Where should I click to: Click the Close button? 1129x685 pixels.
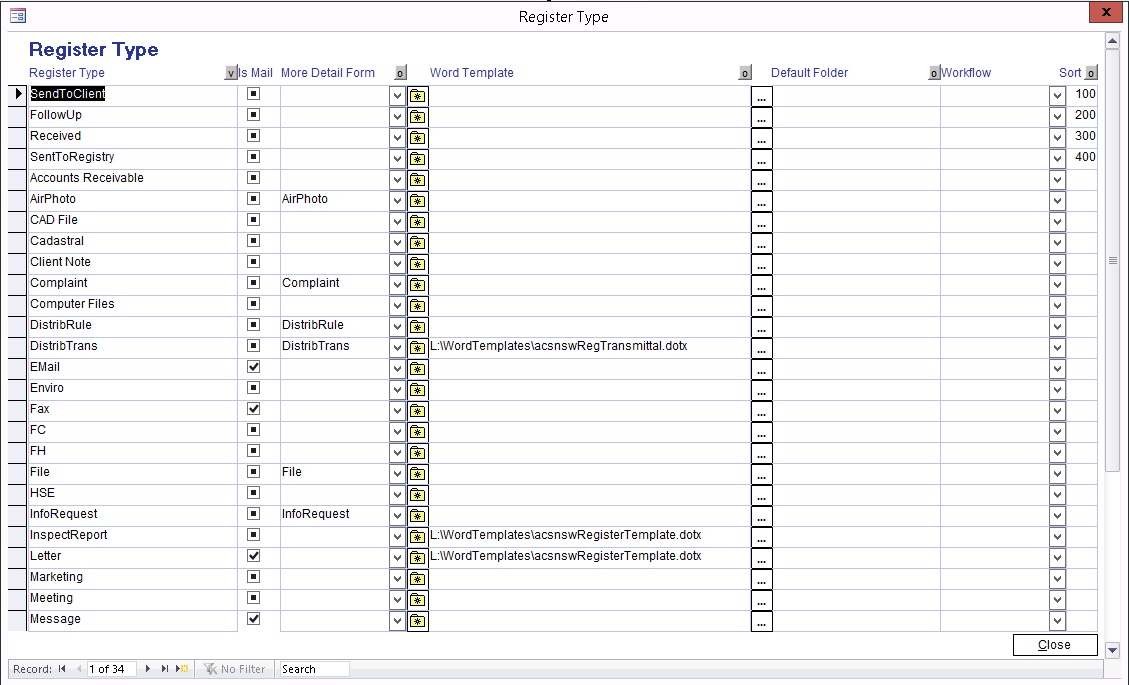[1054, 645]
